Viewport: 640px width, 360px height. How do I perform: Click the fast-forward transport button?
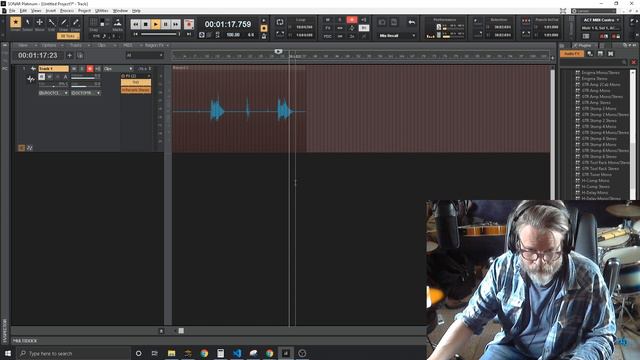pos(176,24)
